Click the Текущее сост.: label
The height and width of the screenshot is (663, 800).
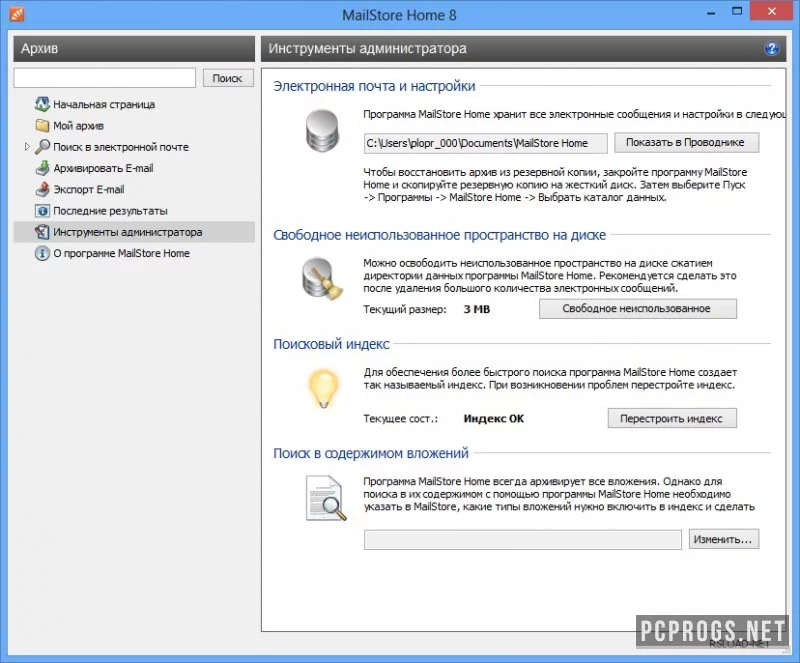pyautogui.click(x=401, y=419)
